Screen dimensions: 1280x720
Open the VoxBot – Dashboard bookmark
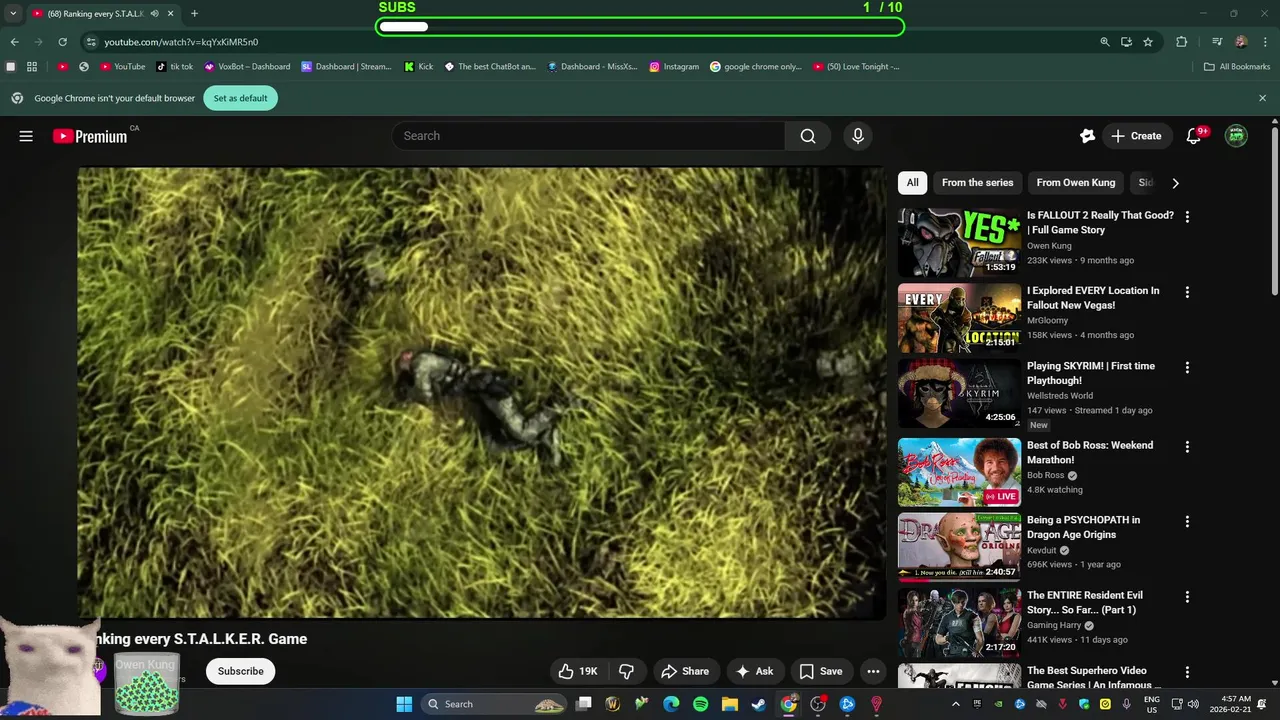pos(247,67)
